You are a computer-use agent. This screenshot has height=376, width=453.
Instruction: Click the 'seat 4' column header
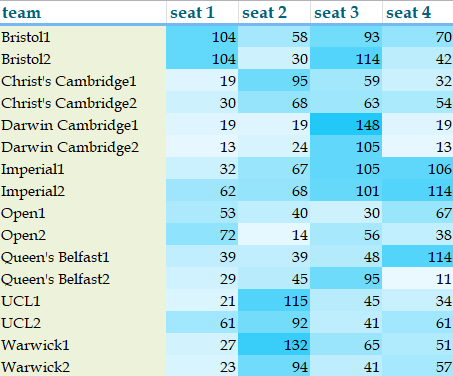tap(418, 12)
